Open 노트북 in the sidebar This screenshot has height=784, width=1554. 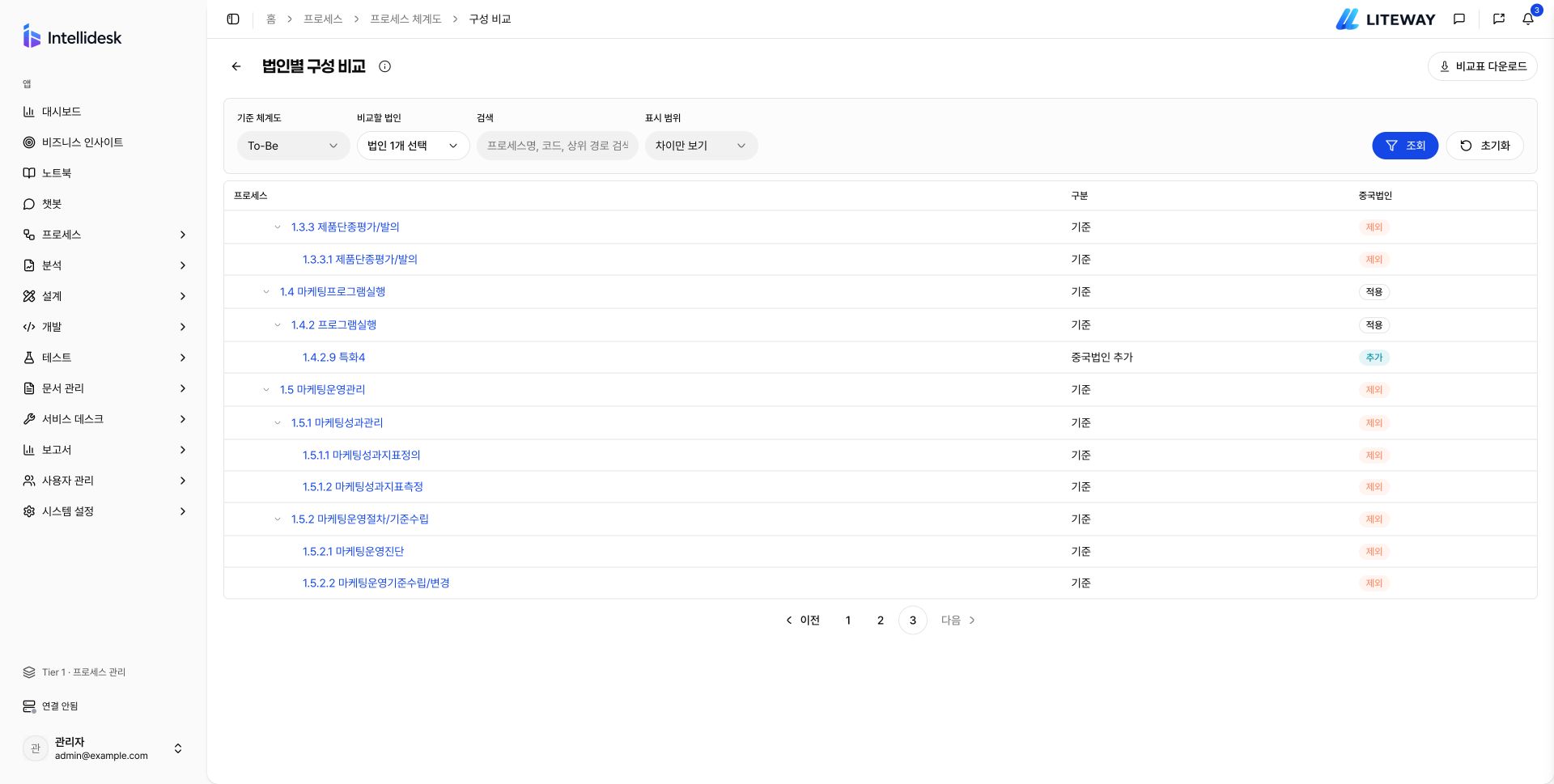point(104,173)
